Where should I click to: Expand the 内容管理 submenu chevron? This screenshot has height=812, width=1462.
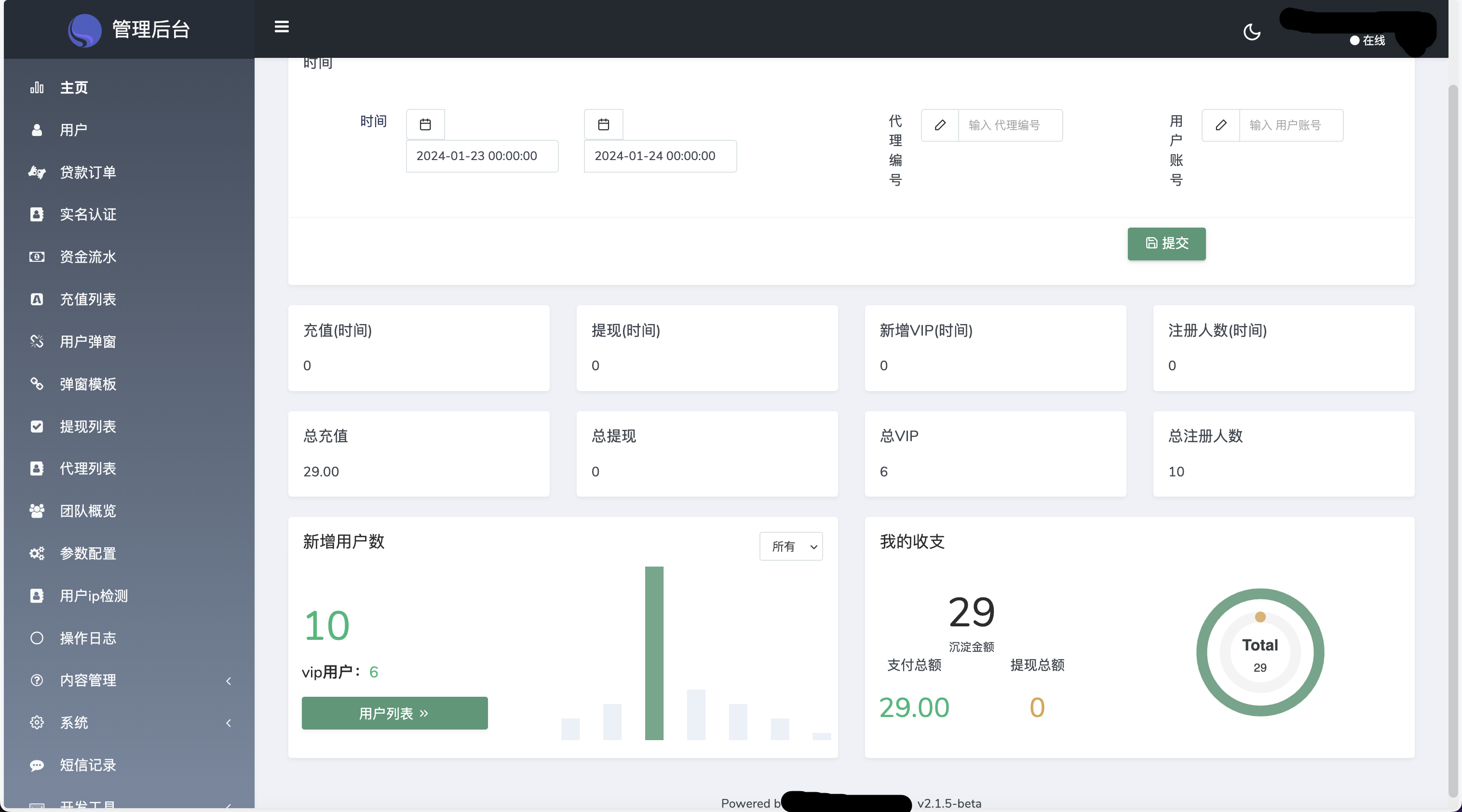[x=229, y=680]
